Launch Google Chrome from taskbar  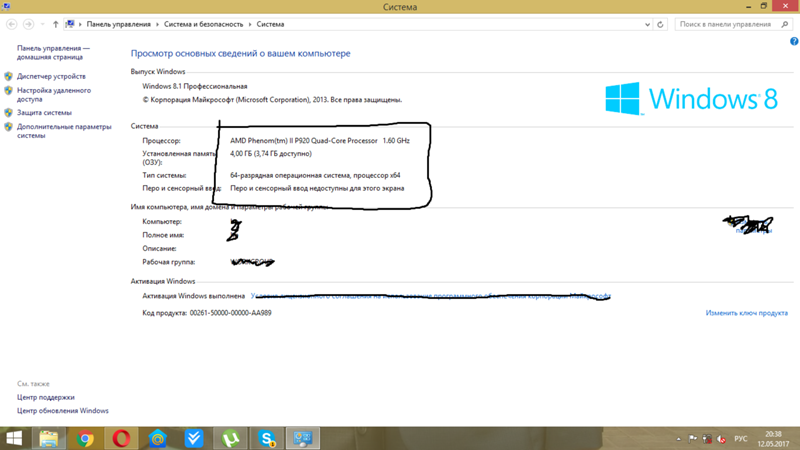click(85, 438)
